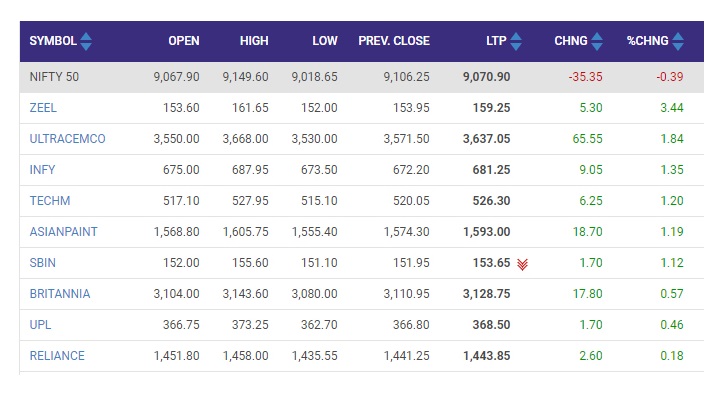Sort table by SYMBOL column arrows
This screenshot has width=726, height=393.
click(x=86, y=41)
